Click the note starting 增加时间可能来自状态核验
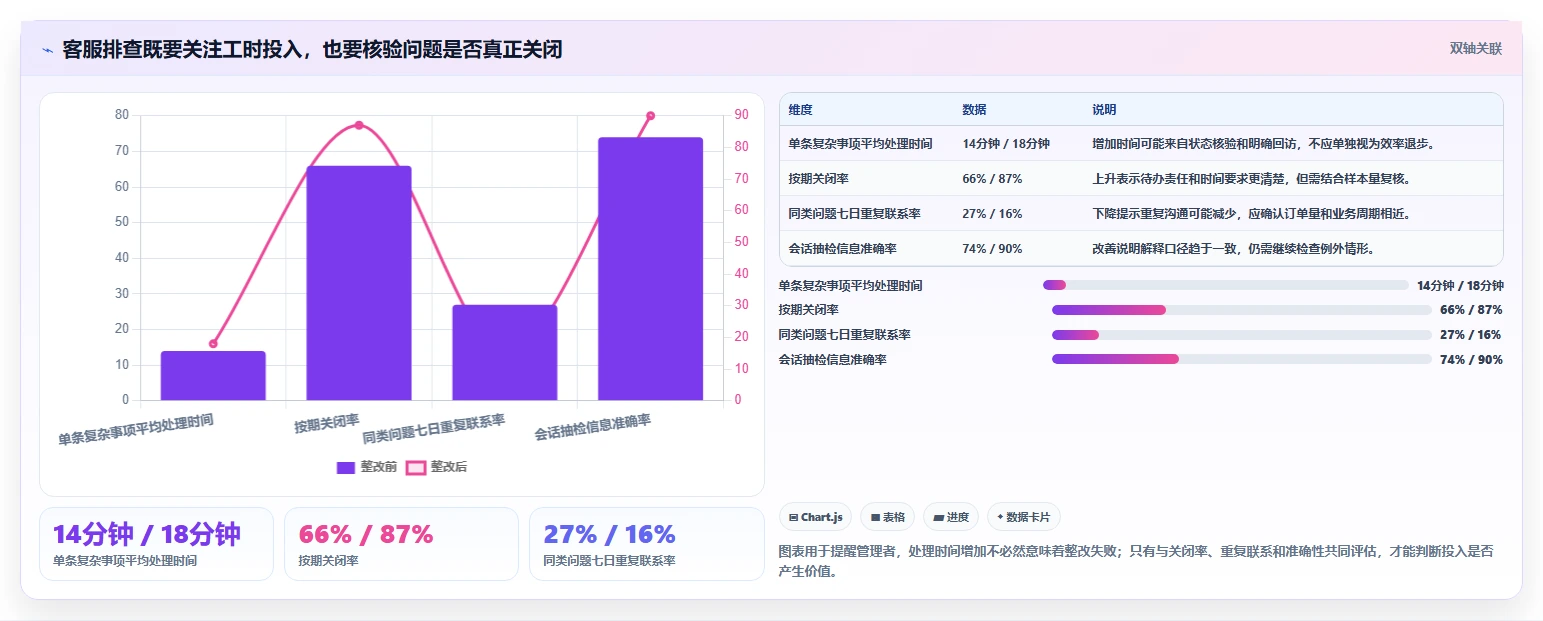 [x=1264, y=144]
